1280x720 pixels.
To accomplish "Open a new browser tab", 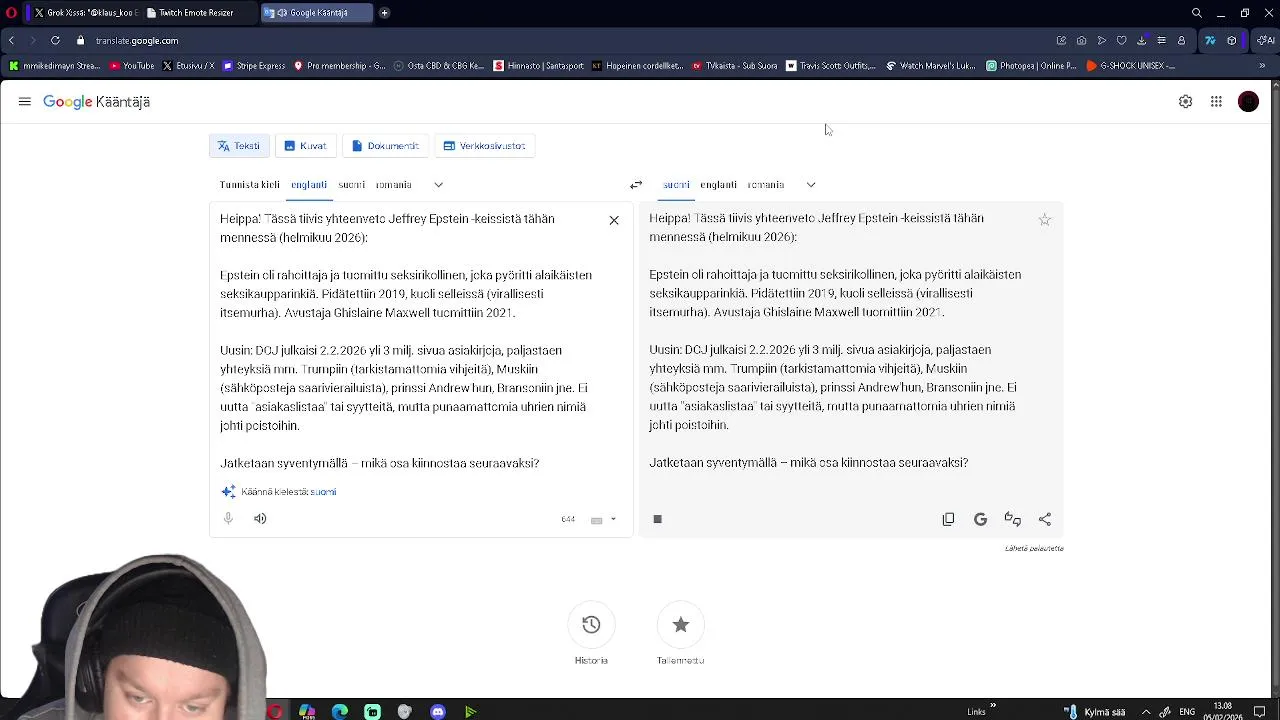I will (384, 13).
